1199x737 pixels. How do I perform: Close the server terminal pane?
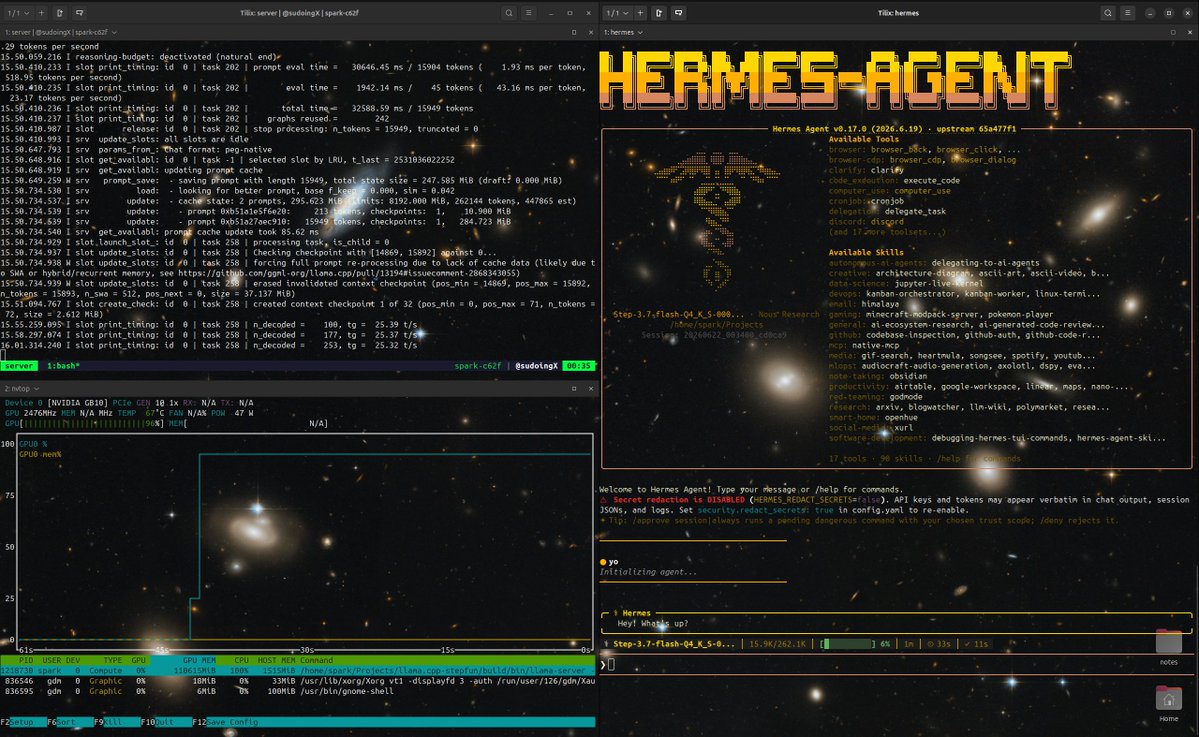pyautogui.click(x=590, y=33)
